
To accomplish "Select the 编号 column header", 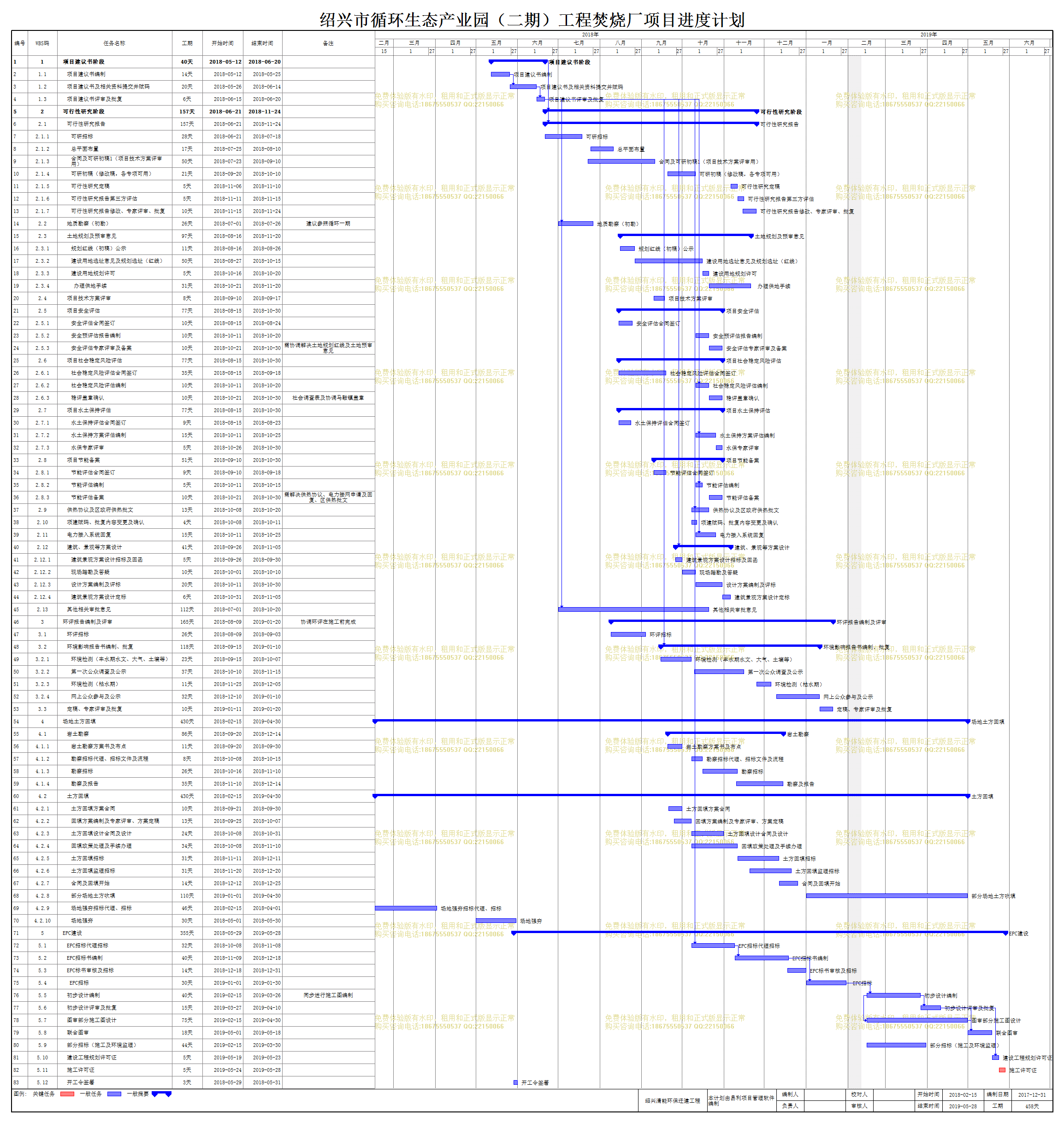I will pyautogui.click(x=19, y=43).
